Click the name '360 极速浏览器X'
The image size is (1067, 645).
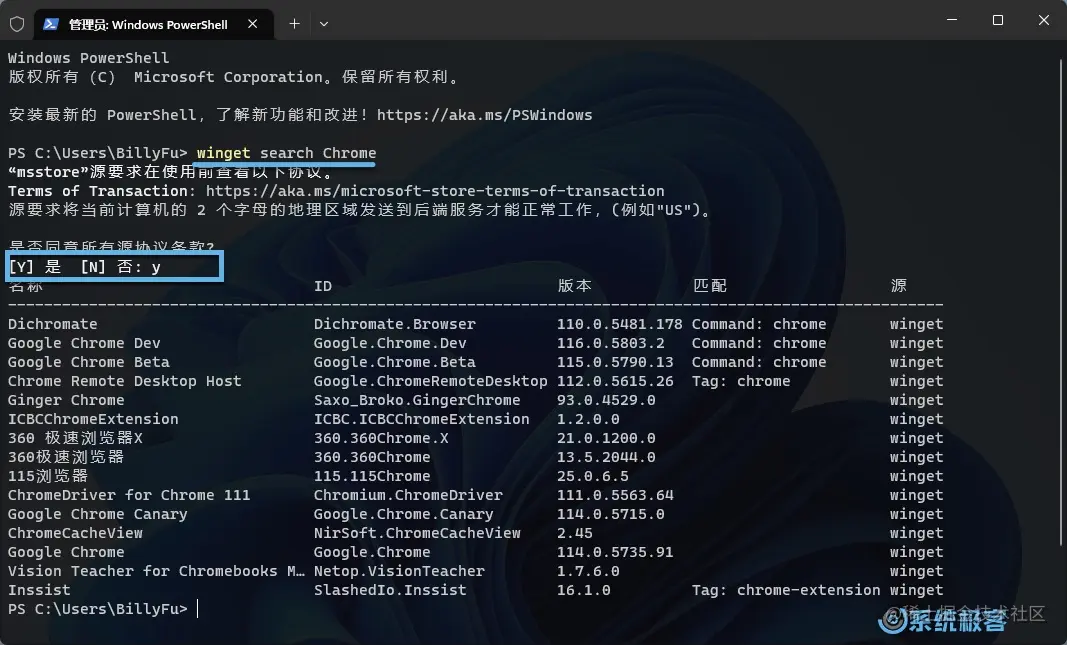point(76,438)
